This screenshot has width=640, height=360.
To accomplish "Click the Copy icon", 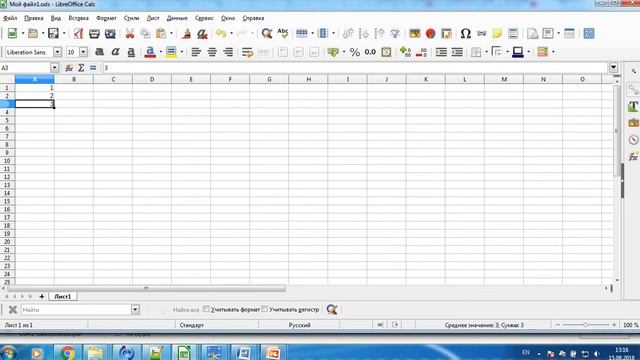I will 145,33.
